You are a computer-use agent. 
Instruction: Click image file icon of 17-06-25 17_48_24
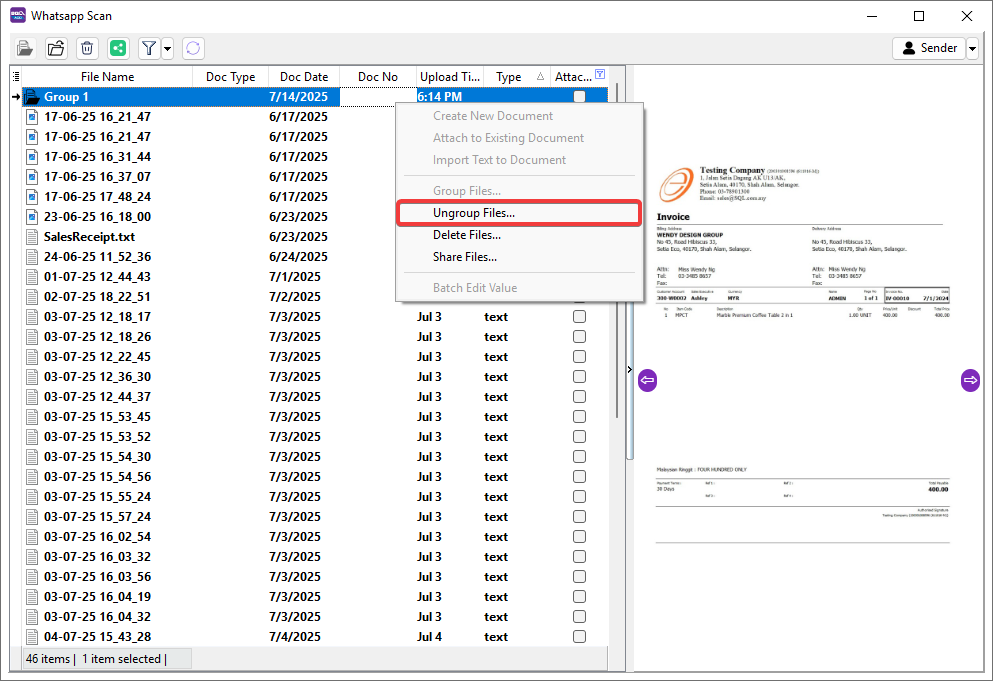(32, 196)
